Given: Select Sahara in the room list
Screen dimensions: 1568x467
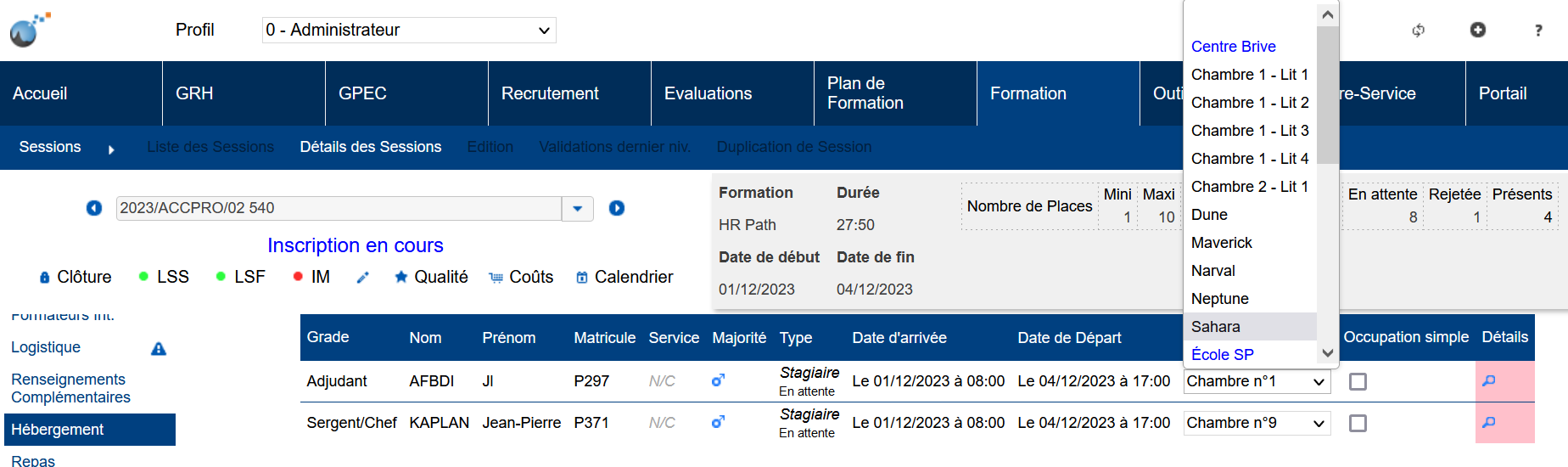Looking at the screenshot, I should 1216,327.
